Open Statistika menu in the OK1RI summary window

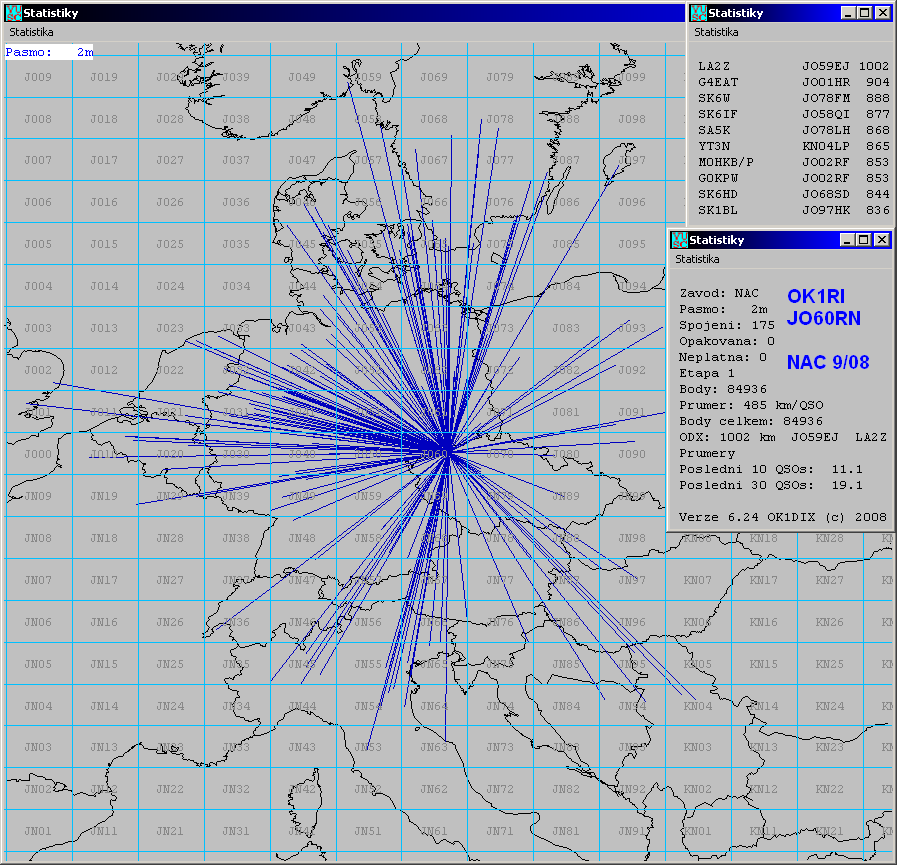(698, 259)
